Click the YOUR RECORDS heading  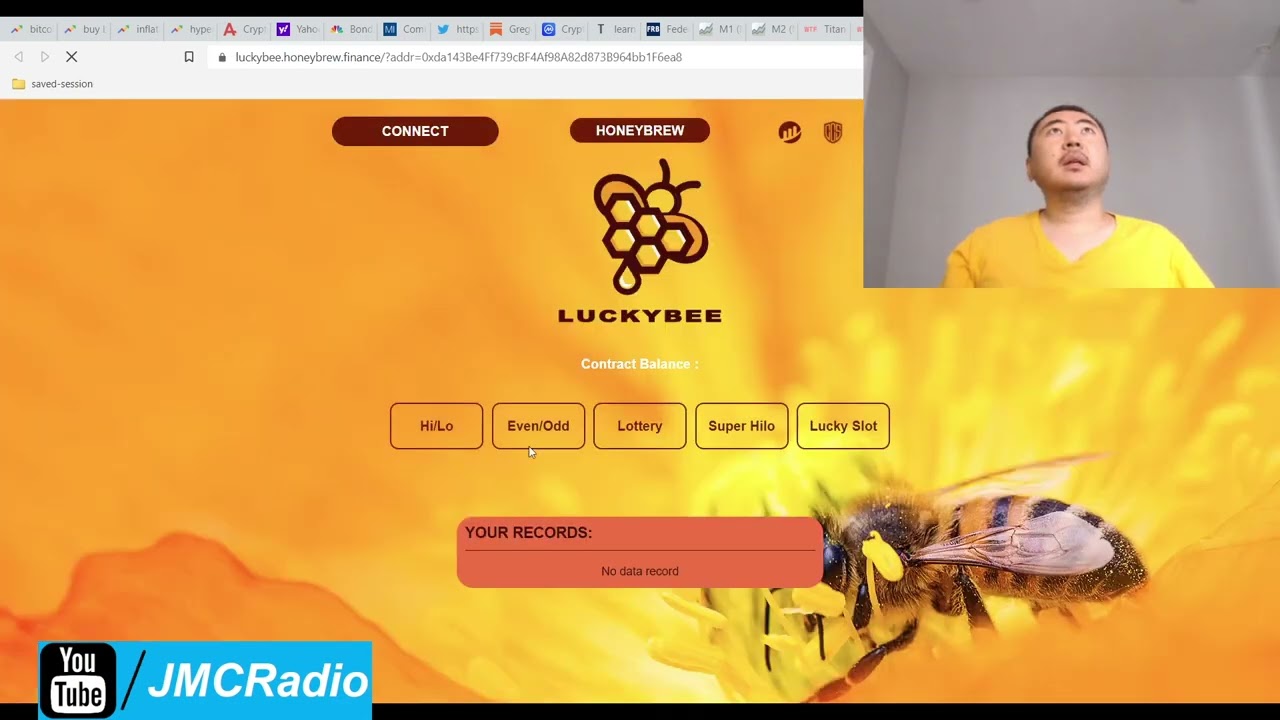click(528, 533)
